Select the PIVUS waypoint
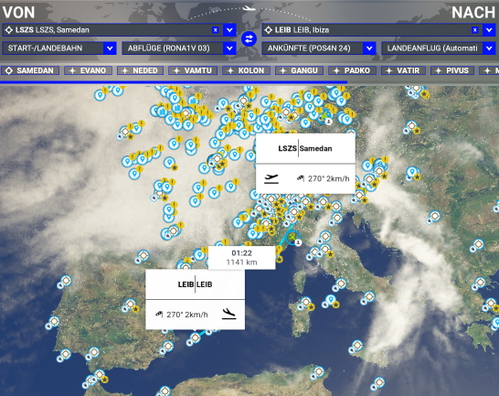The height and width of the screenshot is (396, 499). tap(452, 70)
